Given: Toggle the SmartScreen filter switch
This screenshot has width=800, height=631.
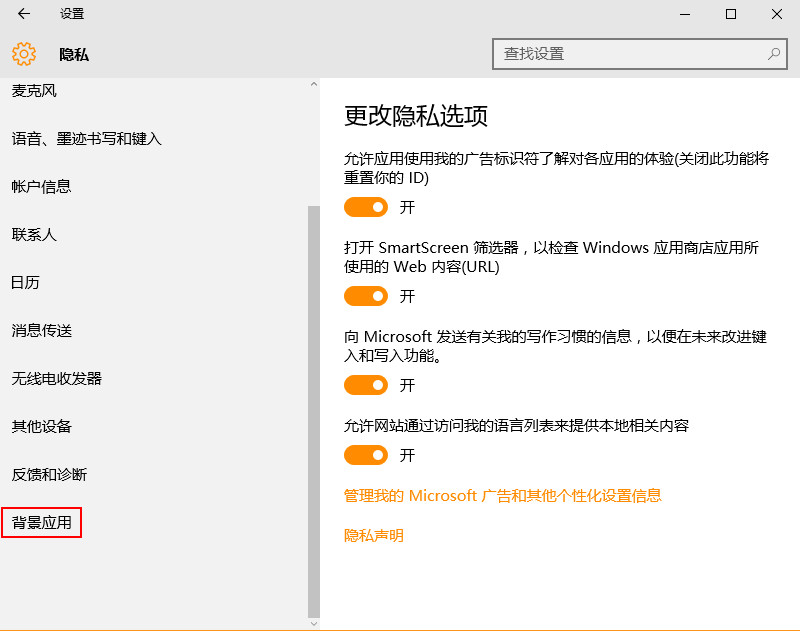Looking at the screenshot, I should point(366,296).
